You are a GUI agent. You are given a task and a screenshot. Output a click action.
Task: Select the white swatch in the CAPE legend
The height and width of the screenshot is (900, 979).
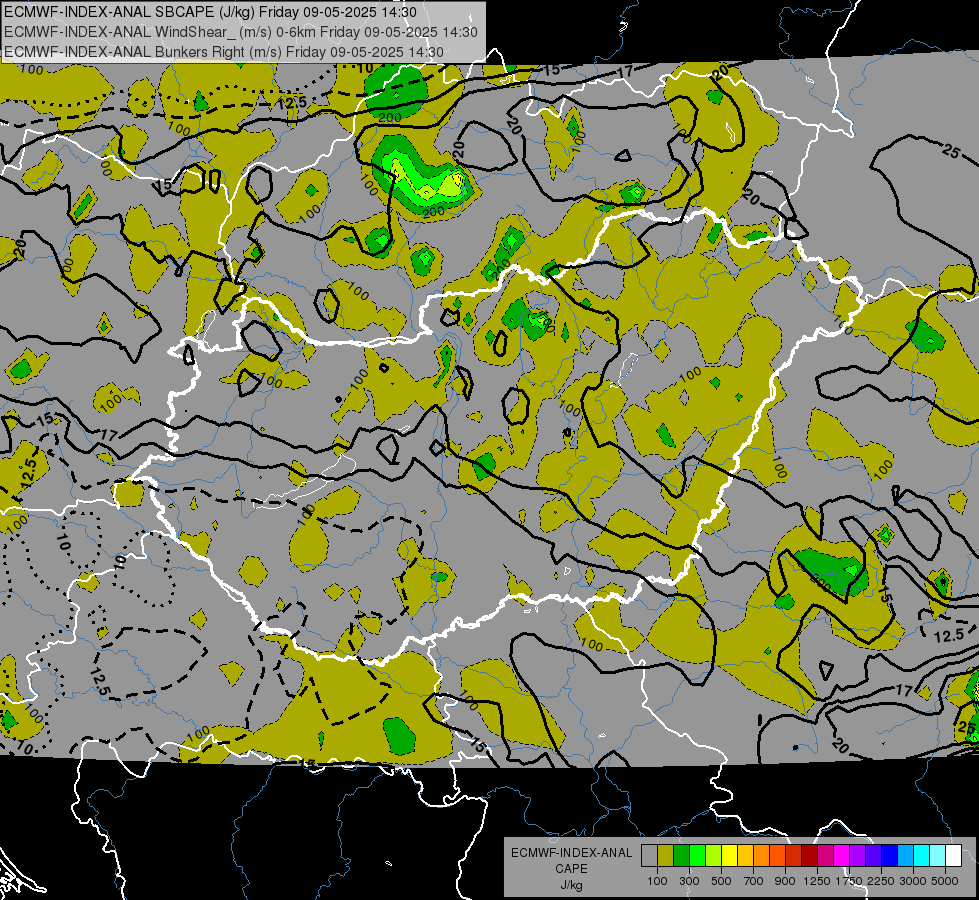click(x=954, y=856)
